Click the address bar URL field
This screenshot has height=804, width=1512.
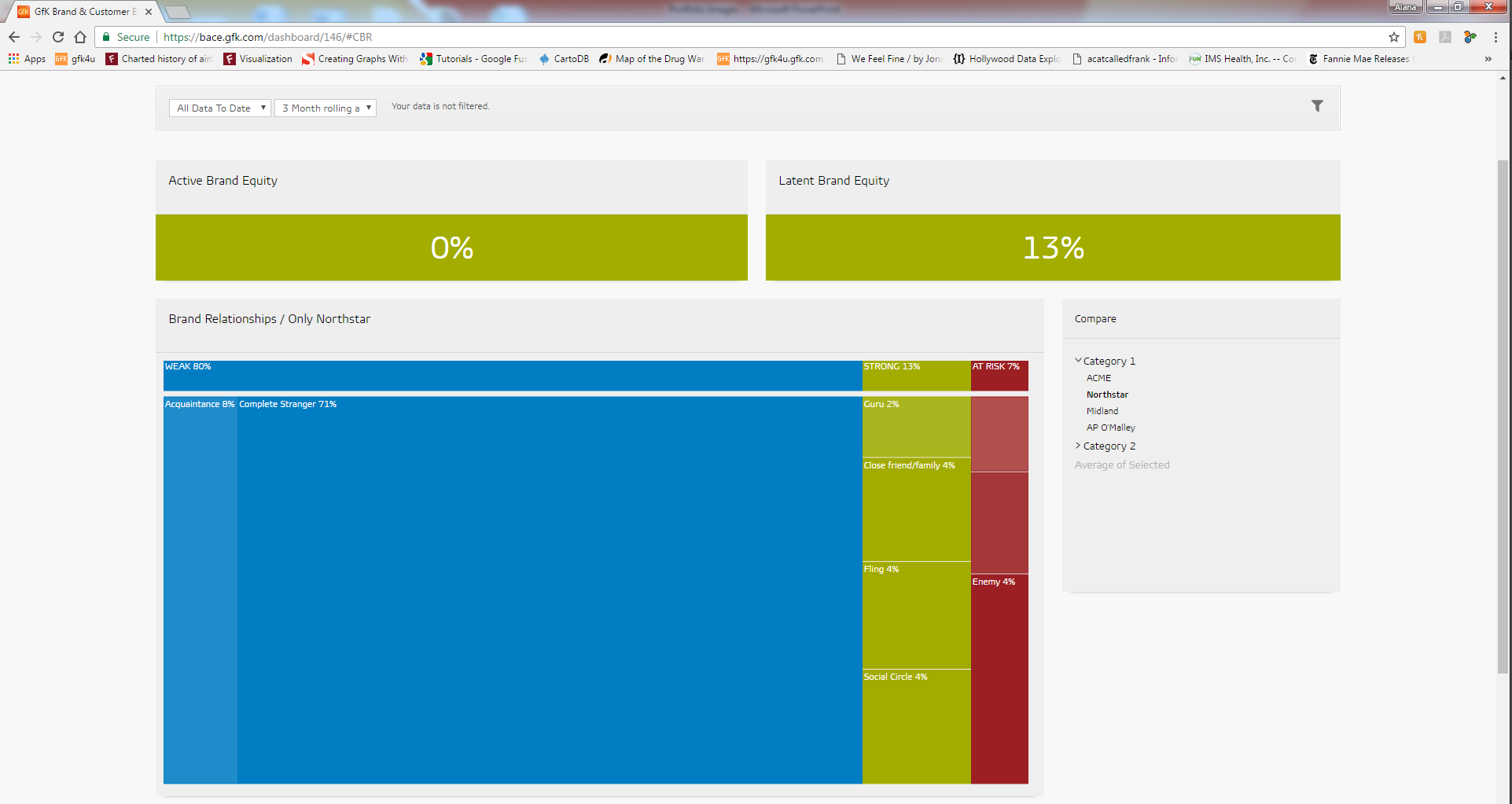click(771, 37)
